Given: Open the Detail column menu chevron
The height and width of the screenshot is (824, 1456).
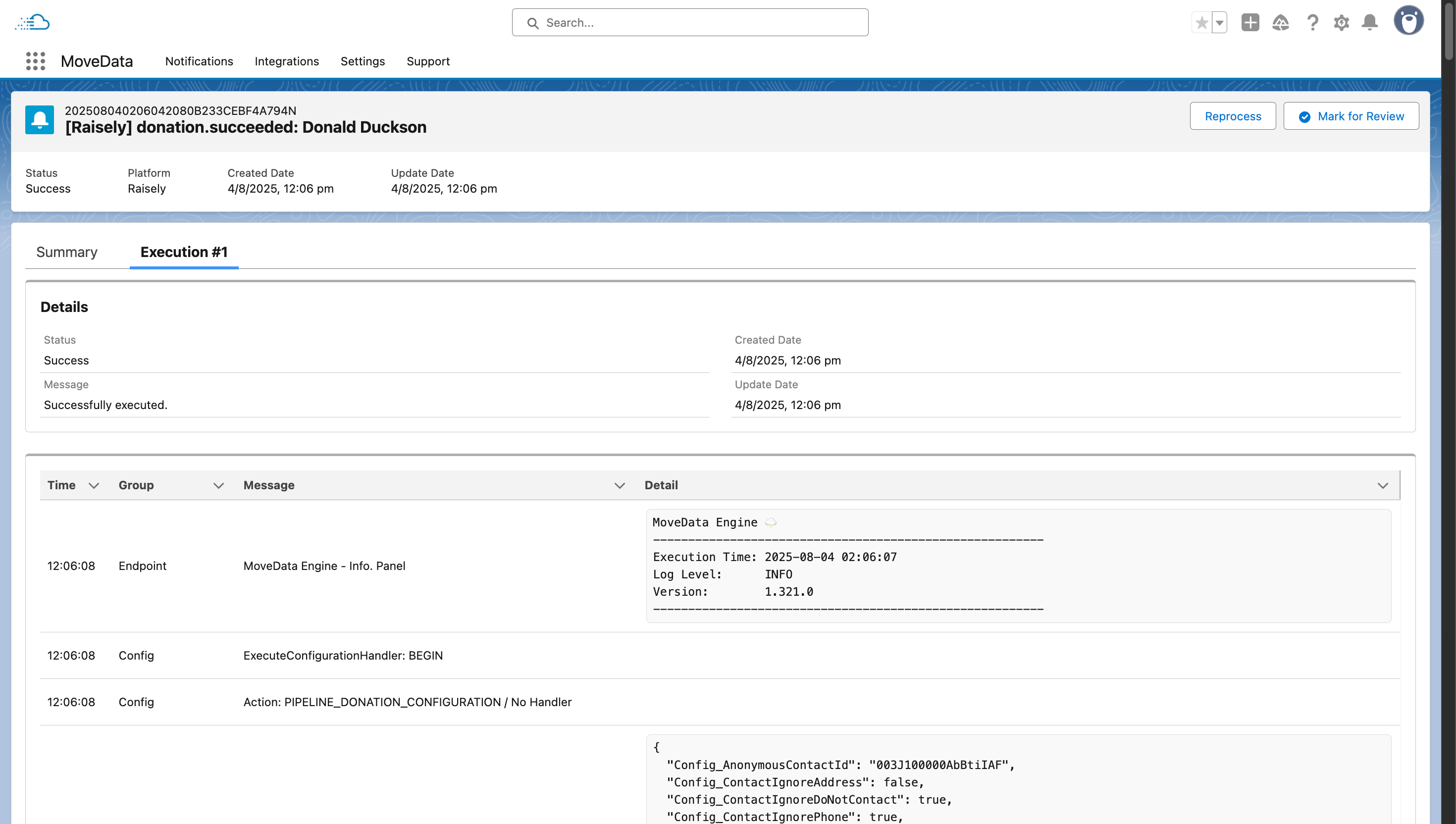Looking at the screenshot, I should (1382, 486).
